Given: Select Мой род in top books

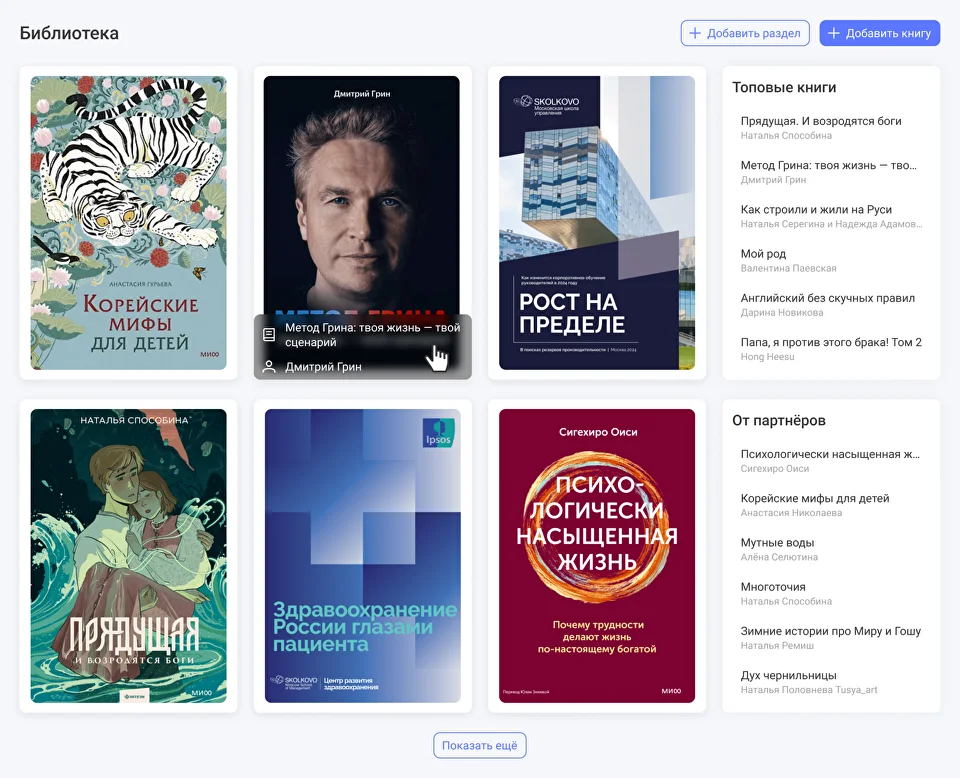Looking at the screenshot, I should coord(764,254).
